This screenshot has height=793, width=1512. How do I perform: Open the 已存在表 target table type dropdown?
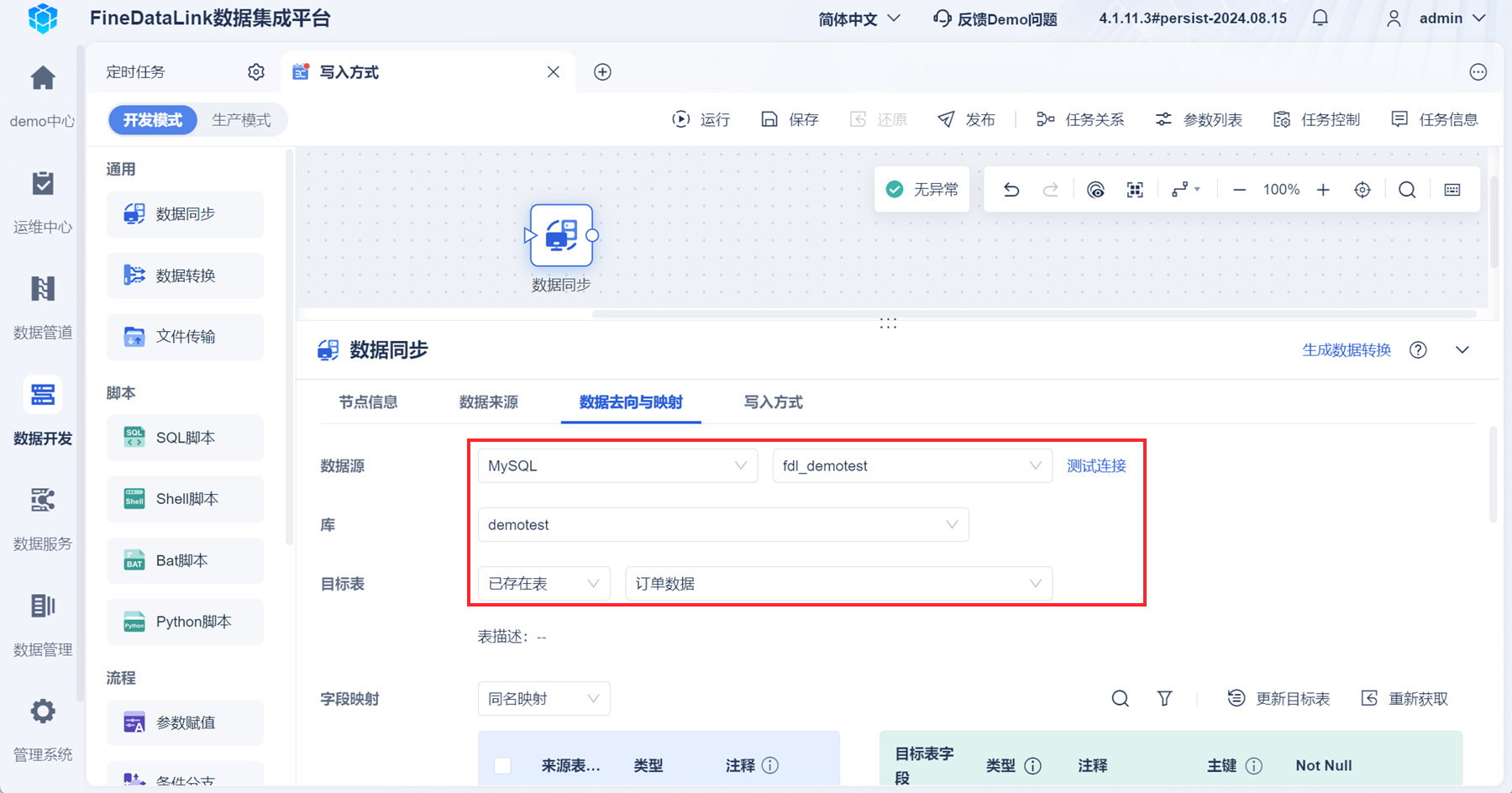coord(544,584)
